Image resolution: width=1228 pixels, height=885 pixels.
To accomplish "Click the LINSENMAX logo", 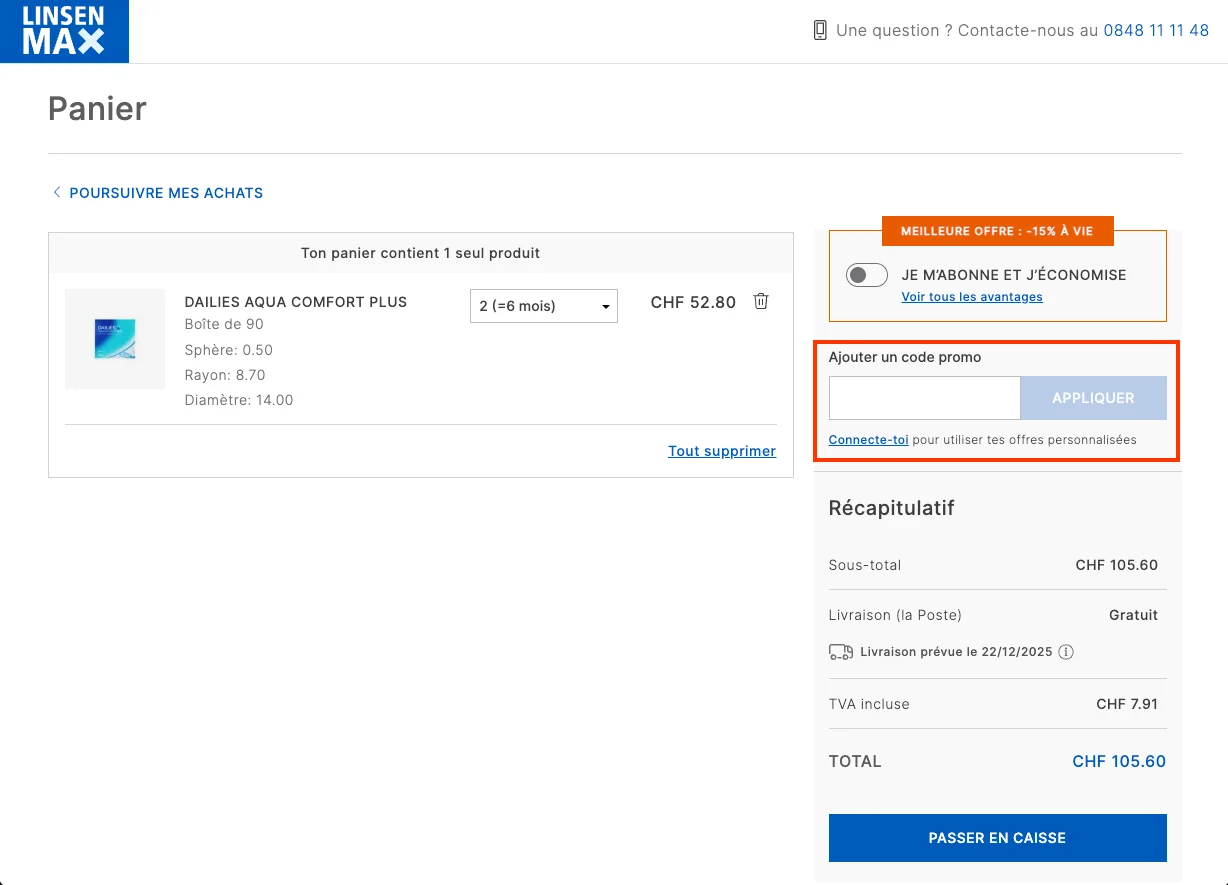I will (64, 31).
